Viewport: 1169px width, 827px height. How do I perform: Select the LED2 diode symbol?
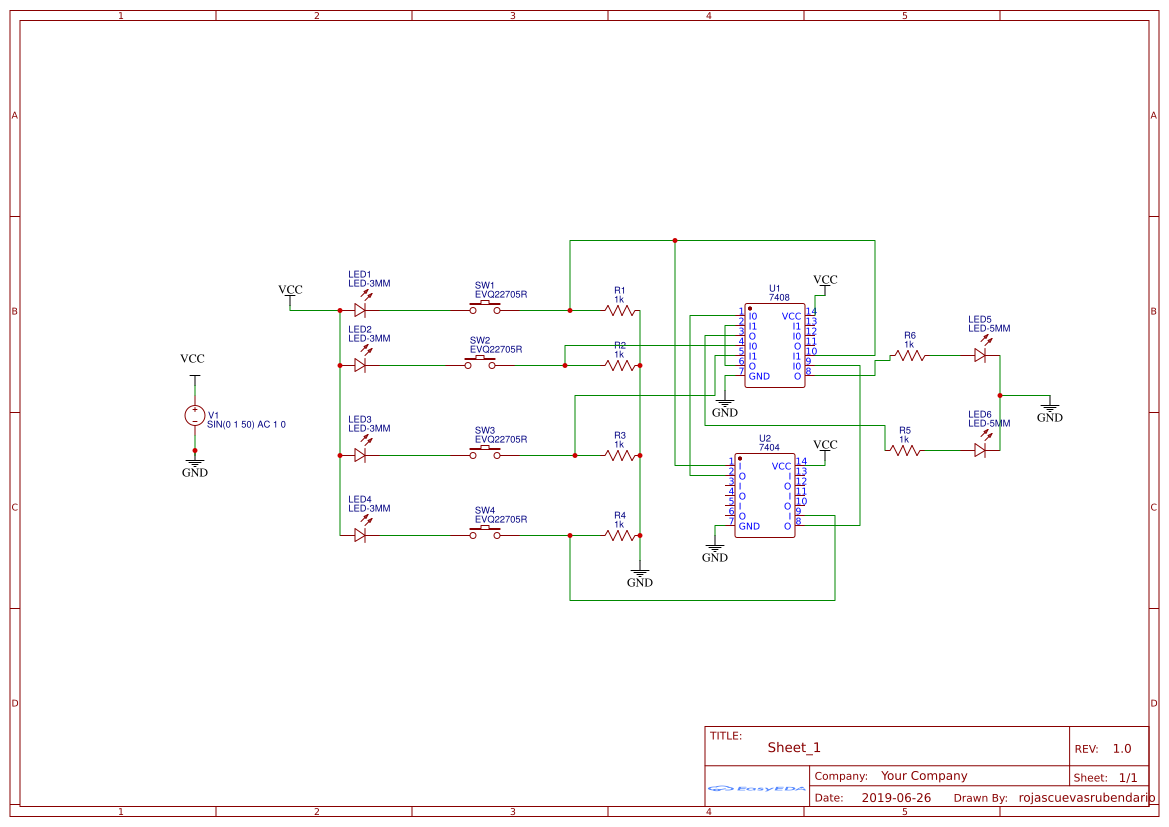(360, 365)
